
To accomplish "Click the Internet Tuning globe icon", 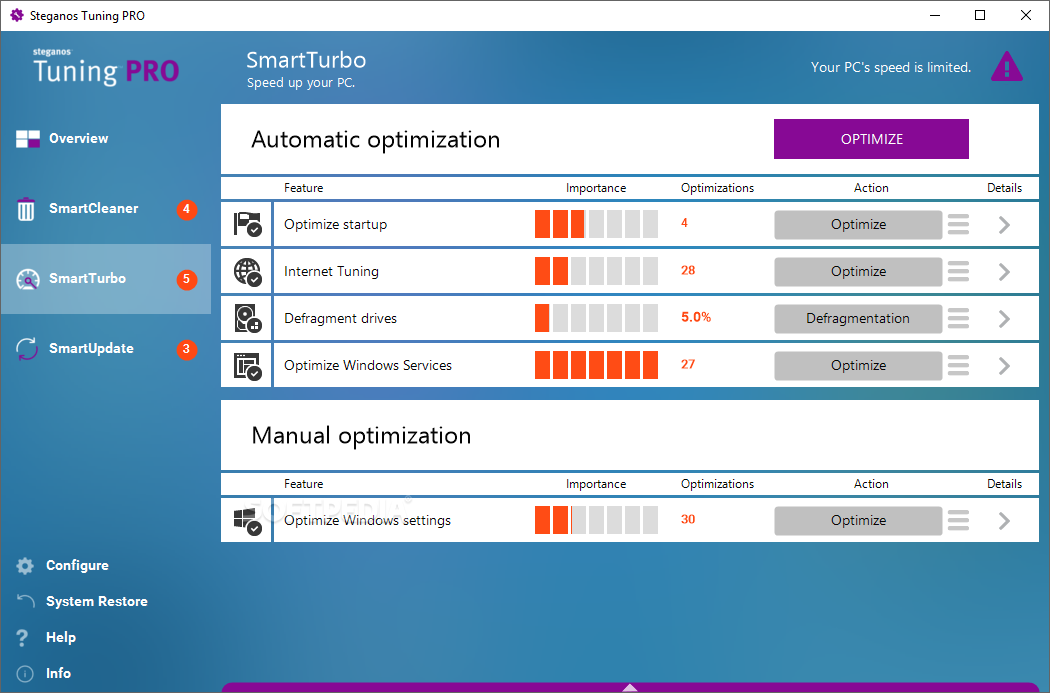I will [x=247, y=272].
